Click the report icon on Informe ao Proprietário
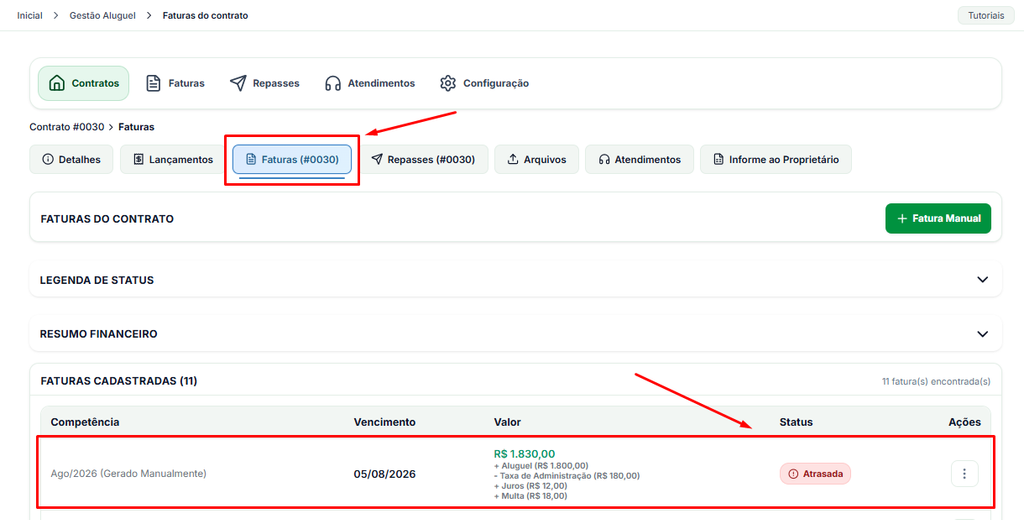This screenshot has height=520, width=1024. (718, 159)
